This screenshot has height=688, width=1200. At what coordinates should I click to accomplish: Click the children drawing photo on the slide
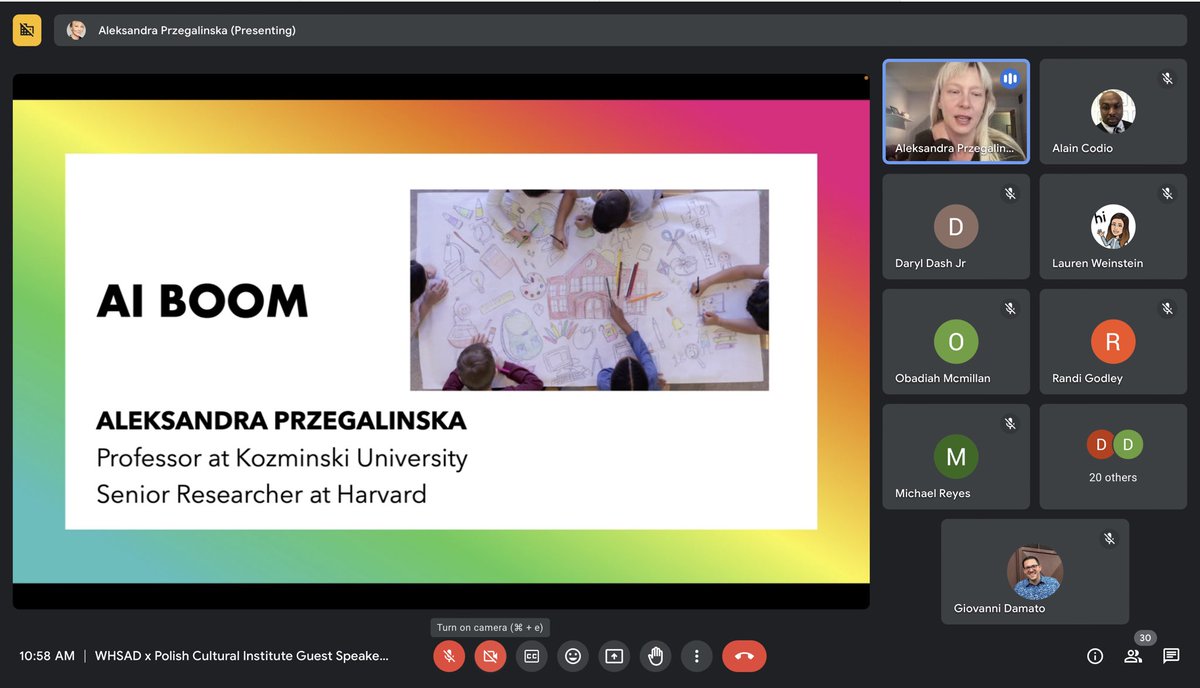click(589, 289)
